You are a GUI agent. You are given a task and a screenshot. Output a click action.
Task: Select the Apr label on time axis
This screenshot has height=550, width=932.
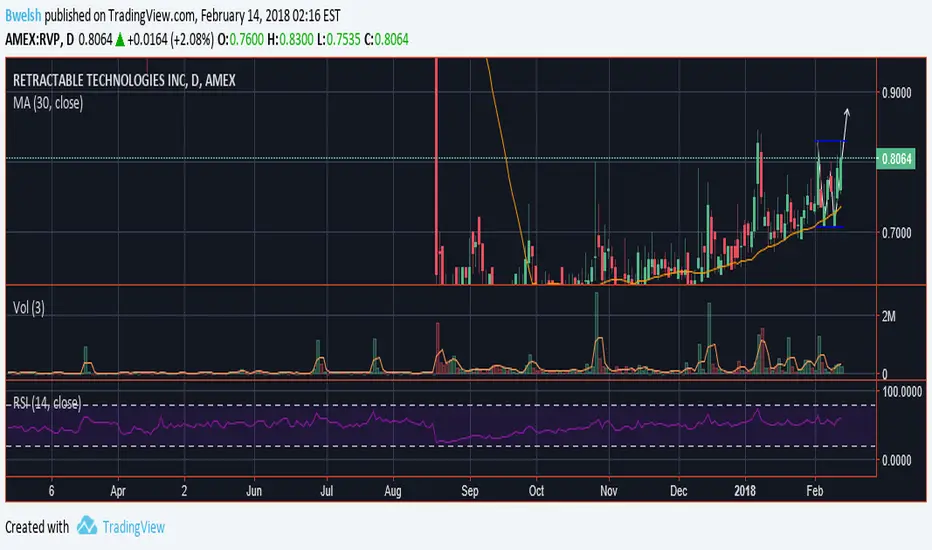click(x=118, y=491)
